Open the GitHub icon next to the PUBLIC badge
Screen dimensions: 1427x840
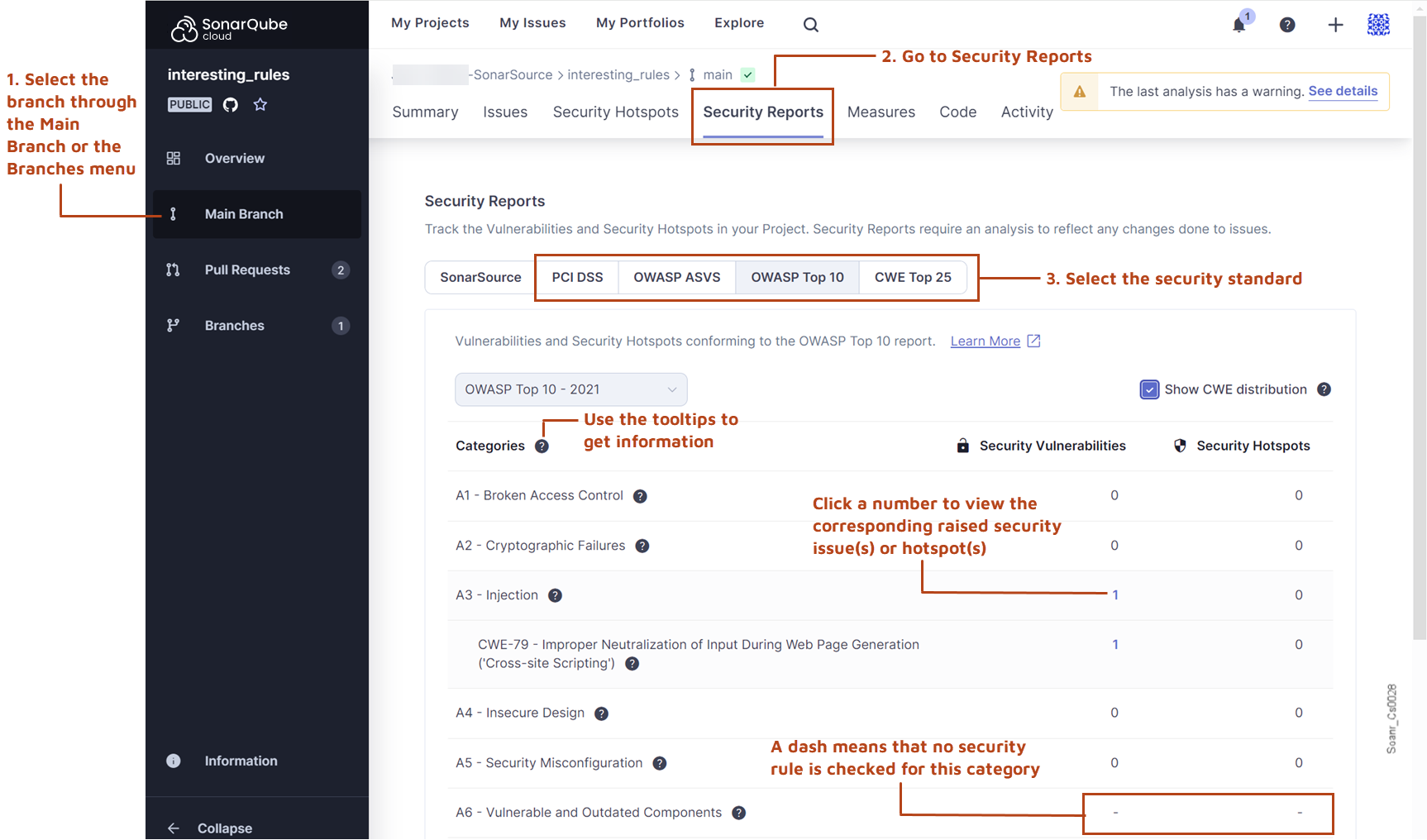[x=231, y=104]
